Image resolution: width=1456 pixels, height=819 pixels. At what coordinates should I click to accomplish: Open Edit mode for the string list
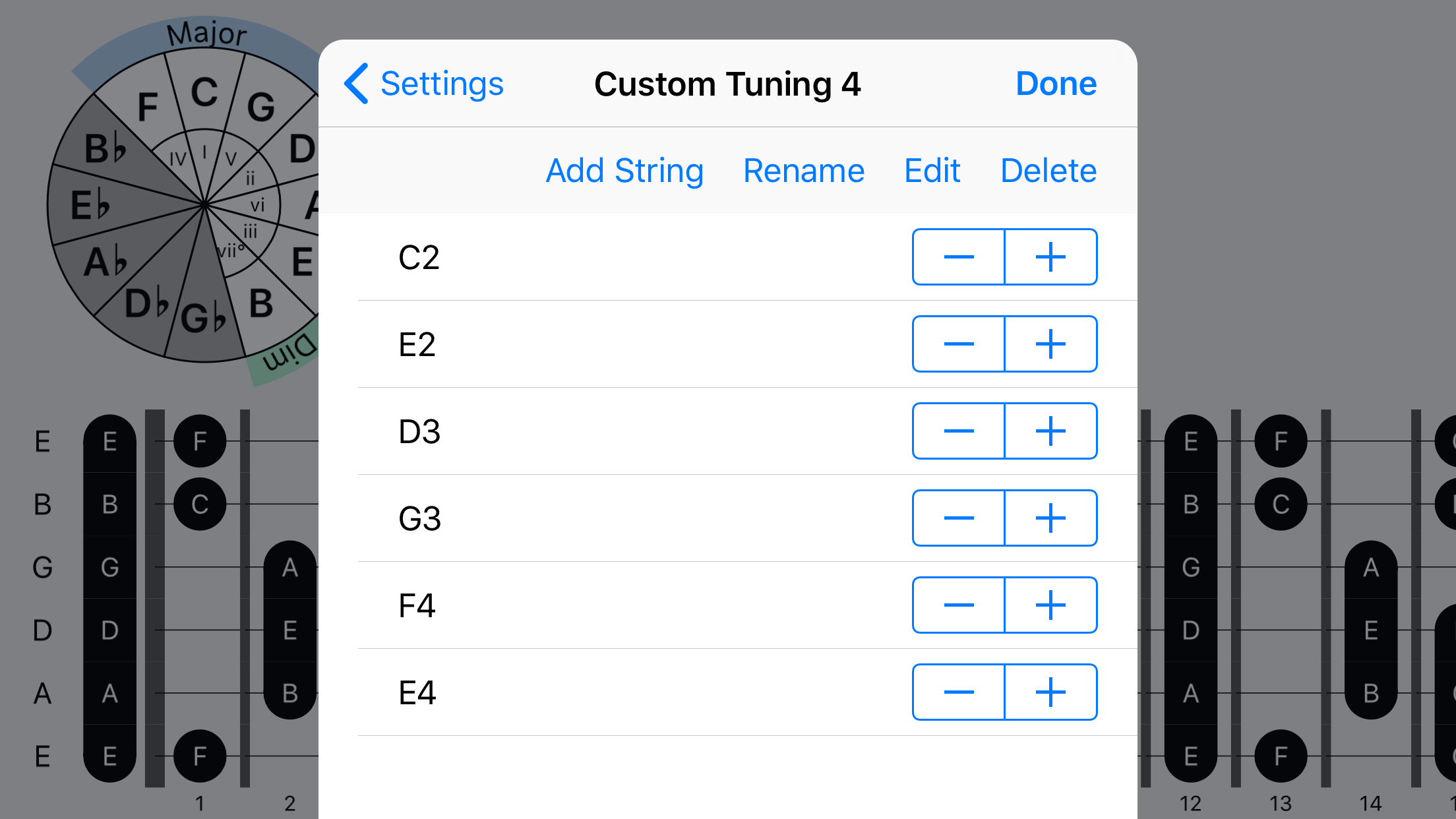(x=931, y=170)
